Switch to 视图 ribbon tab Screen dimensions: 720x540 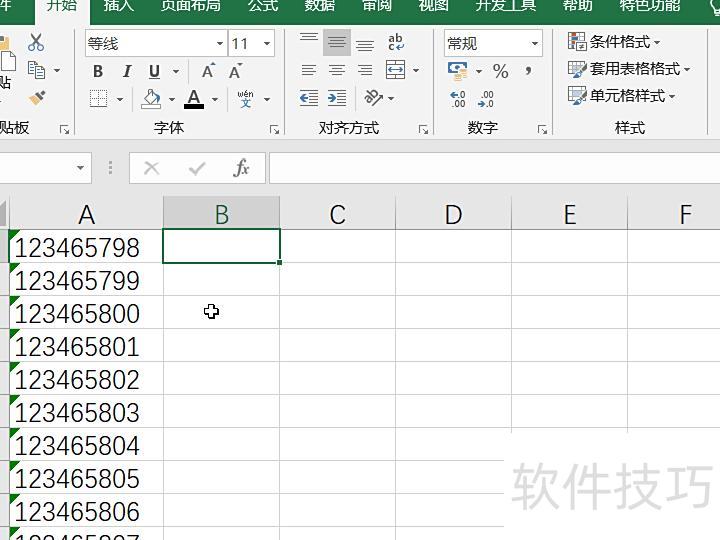[433, 5]
